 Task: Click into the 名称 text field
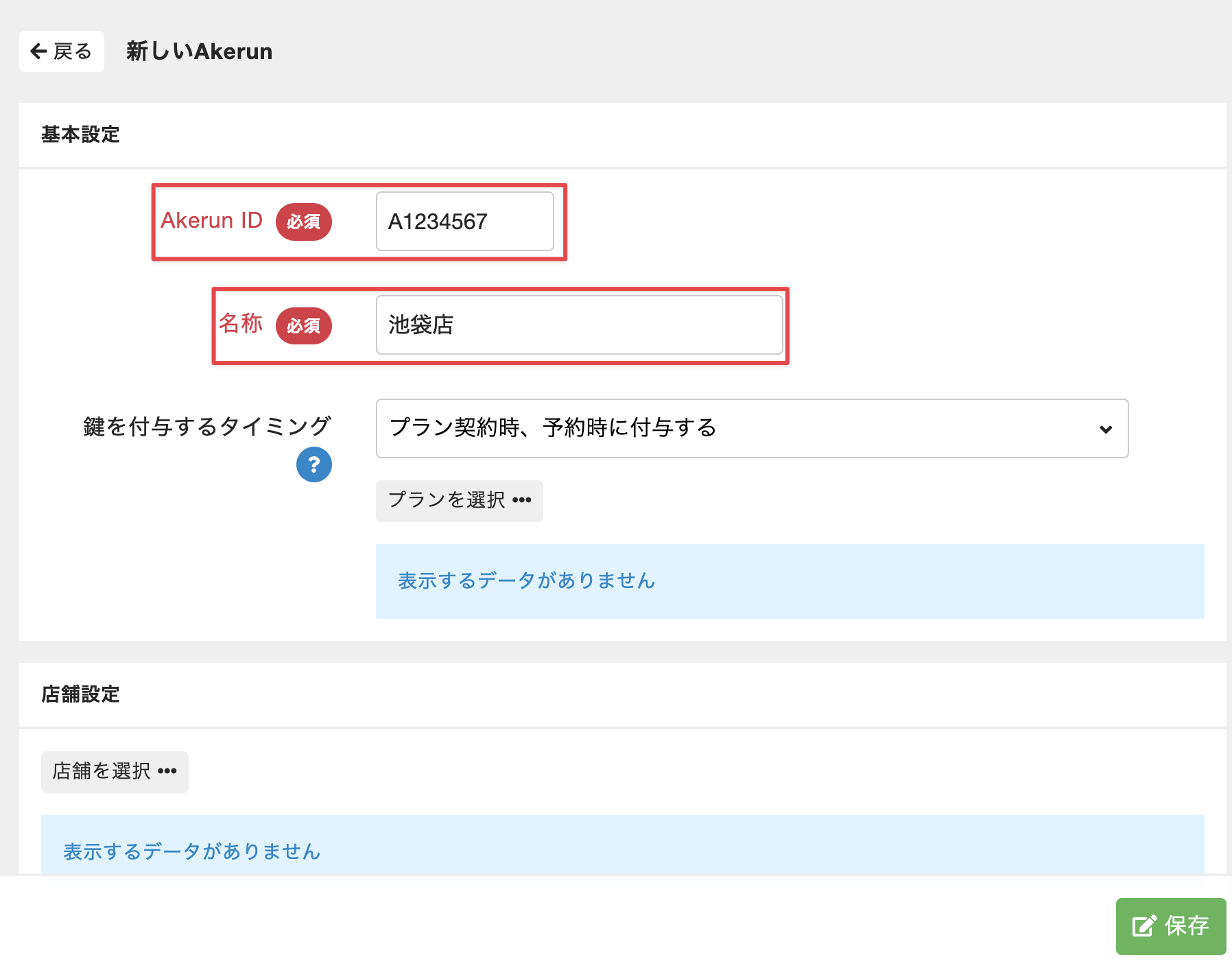point(578,325)
